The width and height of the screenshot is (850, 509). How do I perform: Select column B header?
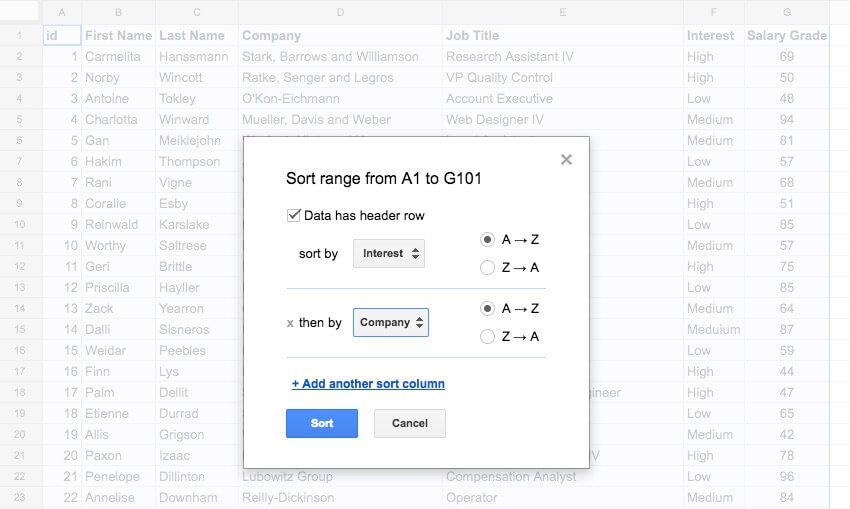coord(118,12)
